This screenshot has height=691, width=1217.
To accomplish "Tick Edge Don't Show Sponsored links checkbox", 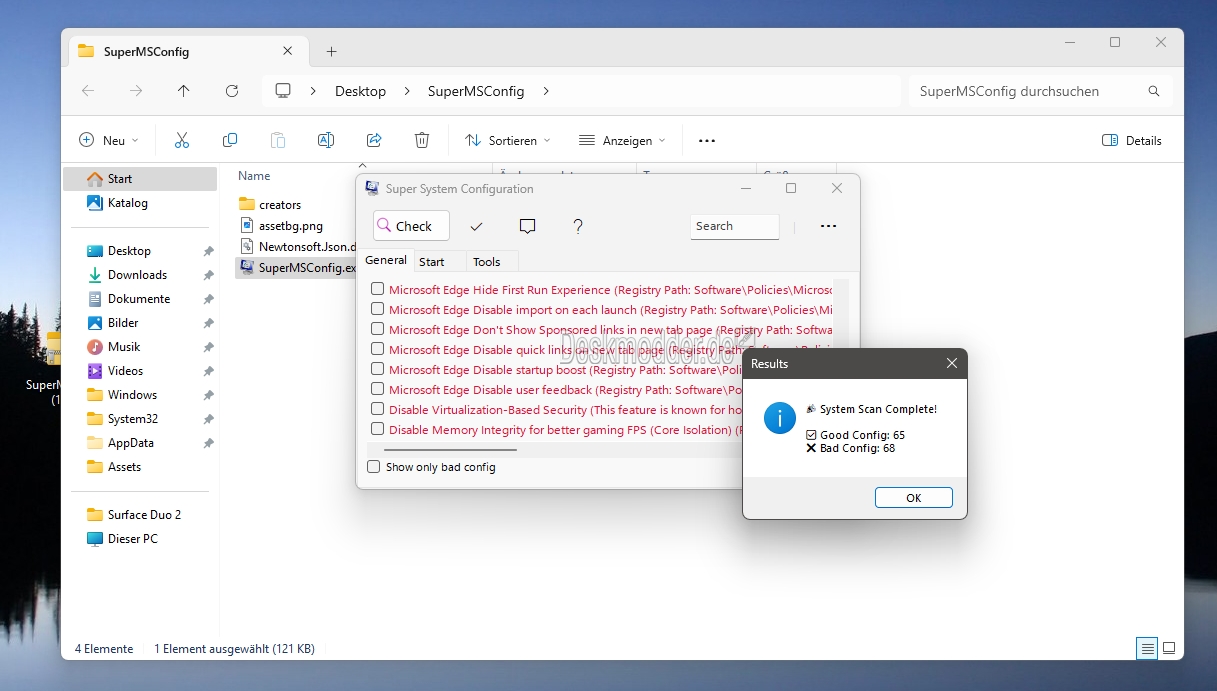I will [x=377, y=329].
